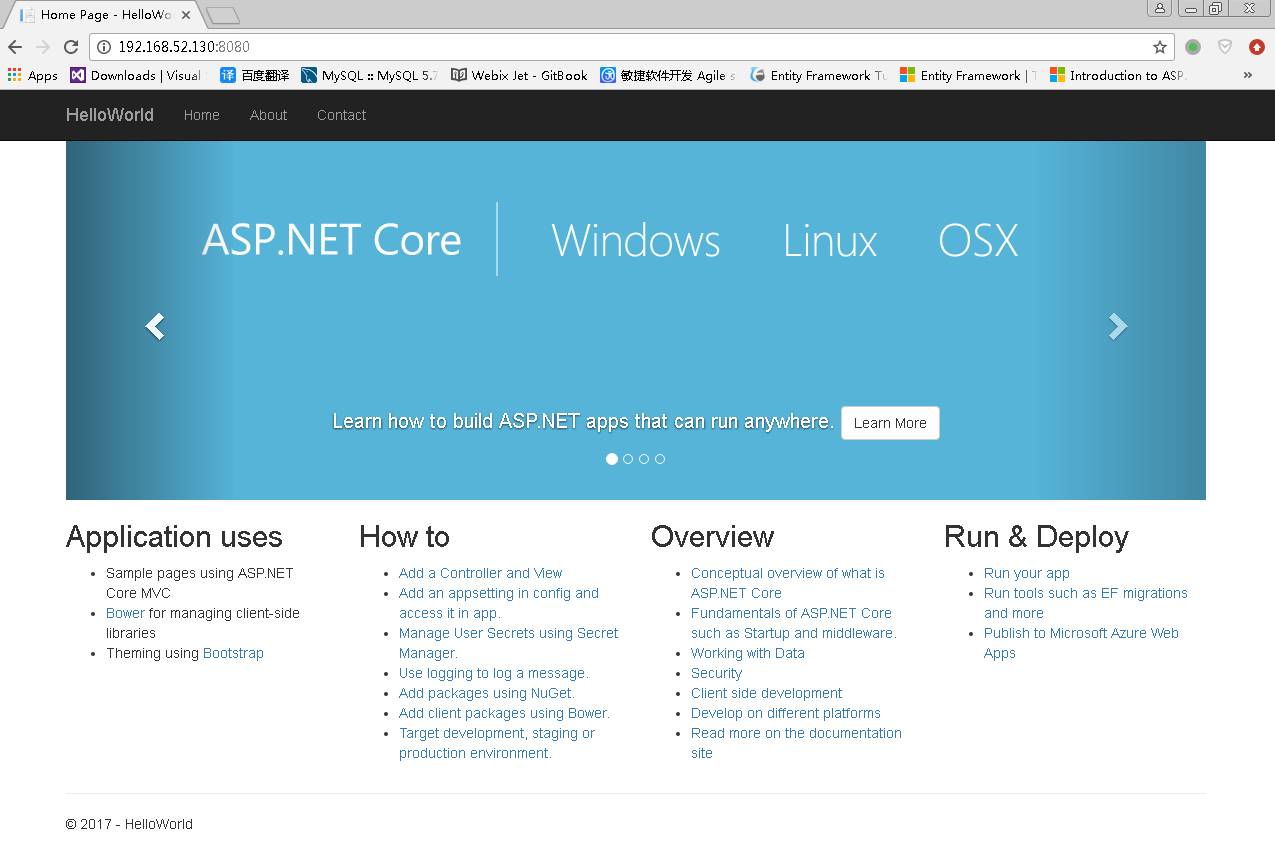Close the Home Page - HelloWorld tab
This screenshot has height=849, width=1275.
coord(185,15)
